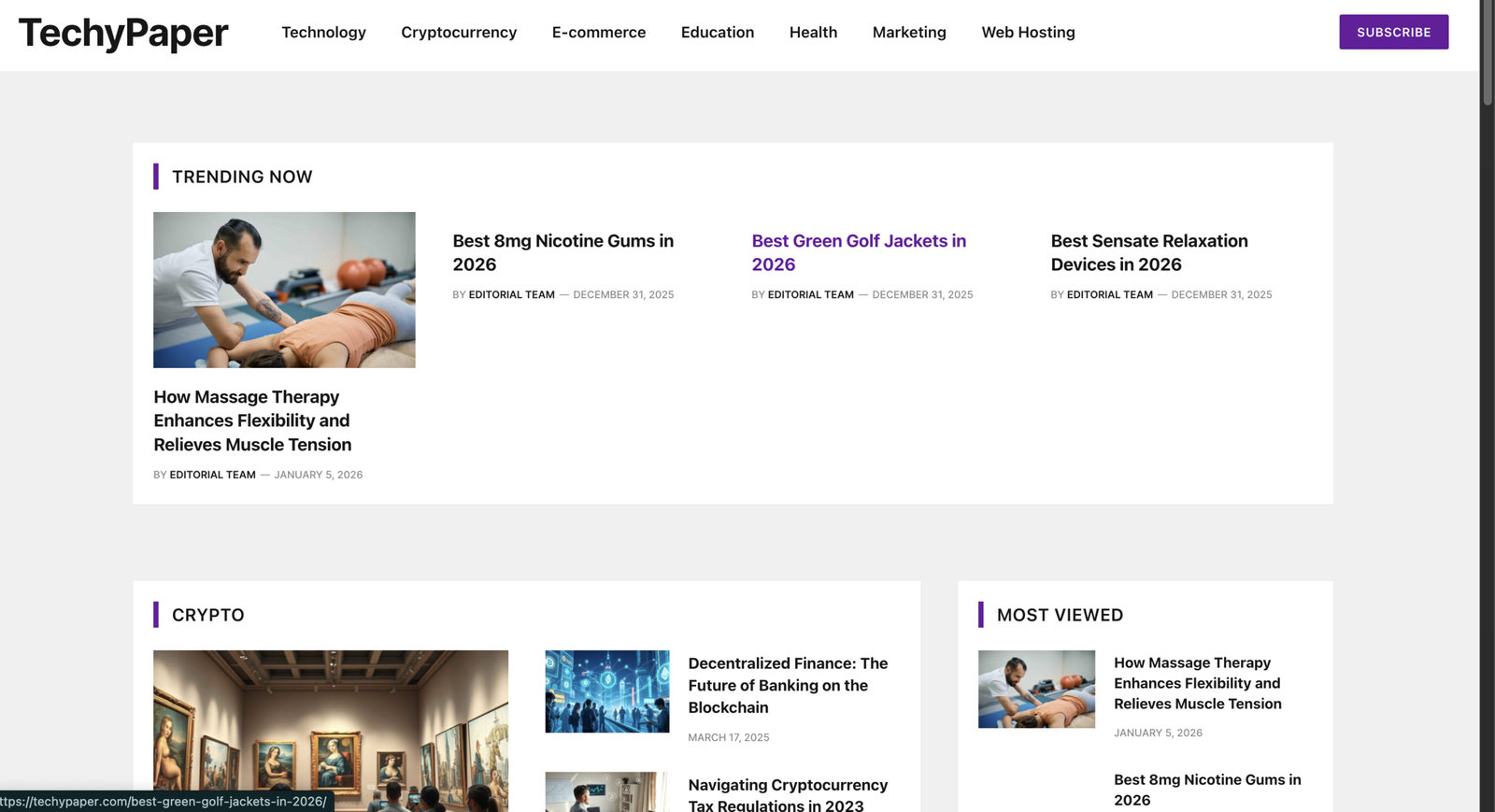
Task: Open Best Sensate Relaxation Devices article
Action: (x=1148, y=252)
